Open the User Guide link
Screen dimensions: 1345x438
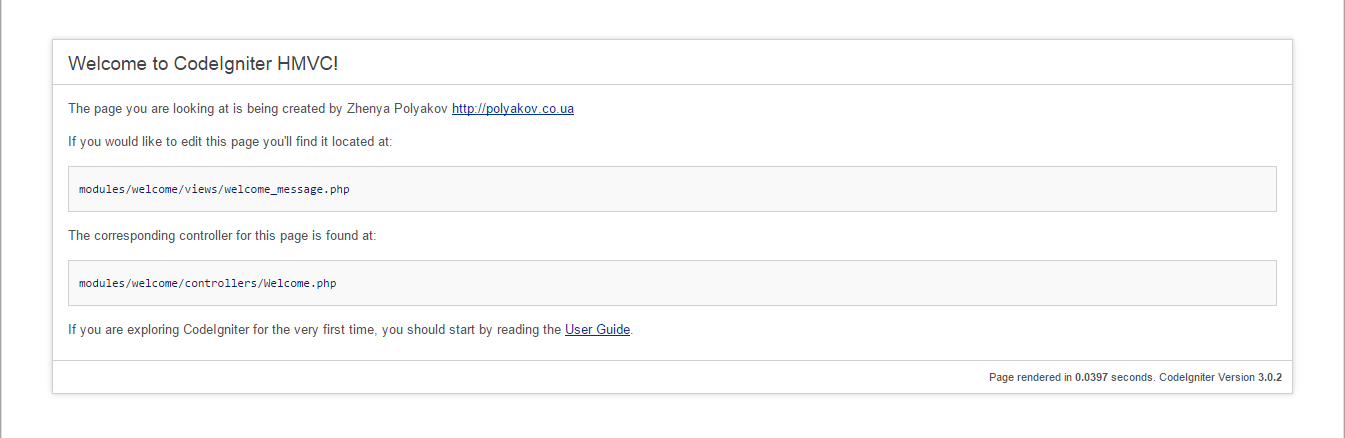597,329
